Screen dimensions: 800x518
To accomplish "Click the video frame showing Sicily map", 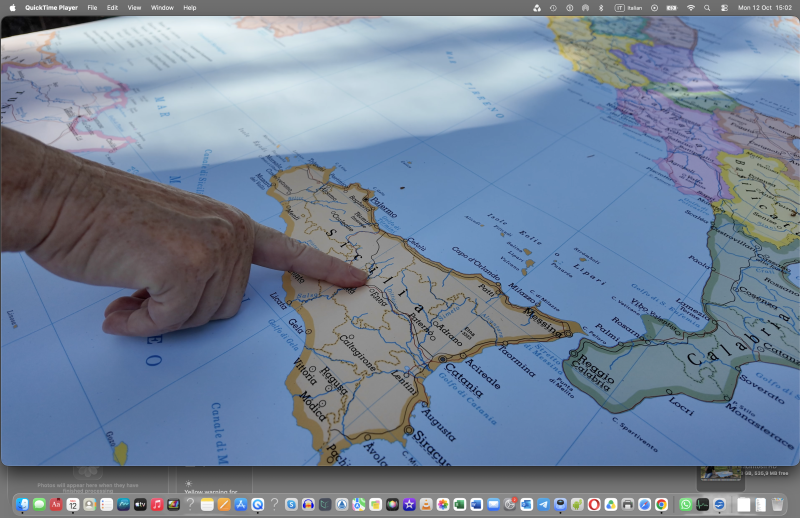I will pos(400,241).
